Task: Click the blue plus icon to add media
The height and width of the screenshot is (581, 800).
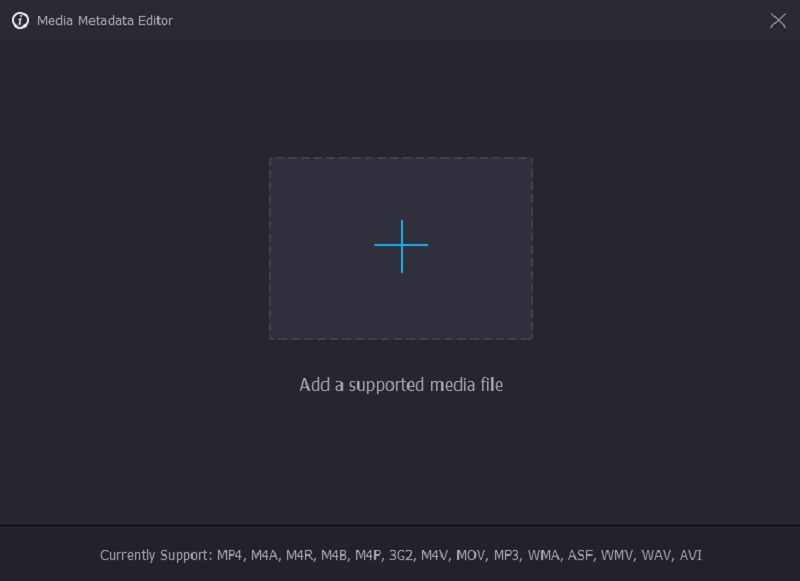Action: point(401,246)
